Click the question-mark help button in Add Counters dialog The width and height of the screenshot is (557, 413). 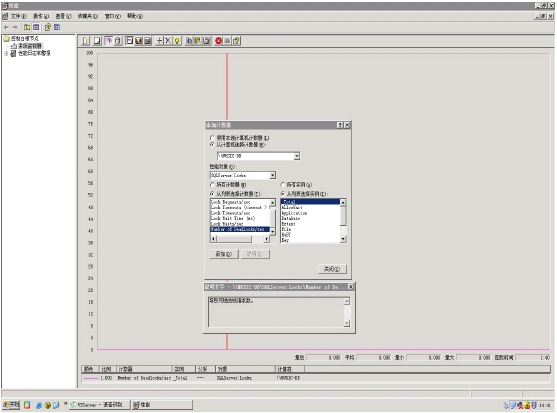[340, 125]
